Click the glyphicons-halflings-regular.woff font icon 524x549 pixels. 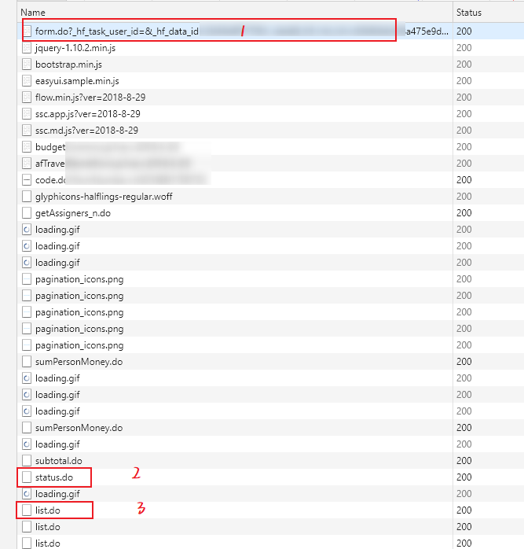[27, 196]
